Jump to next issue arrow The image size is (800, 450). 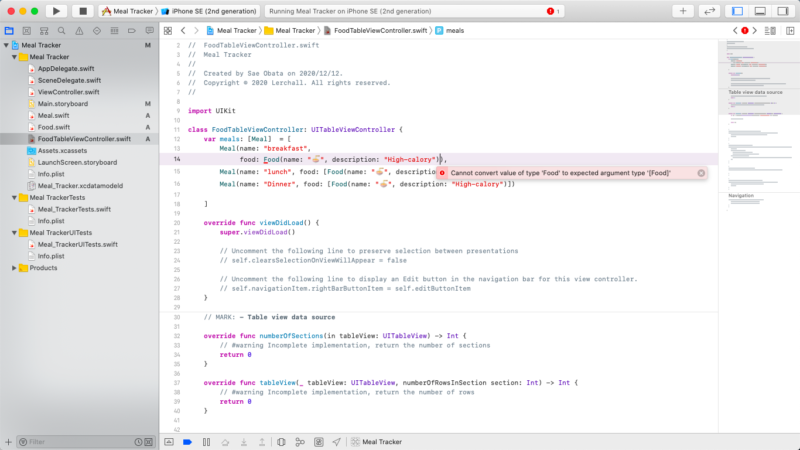click(x=755, y=31)
